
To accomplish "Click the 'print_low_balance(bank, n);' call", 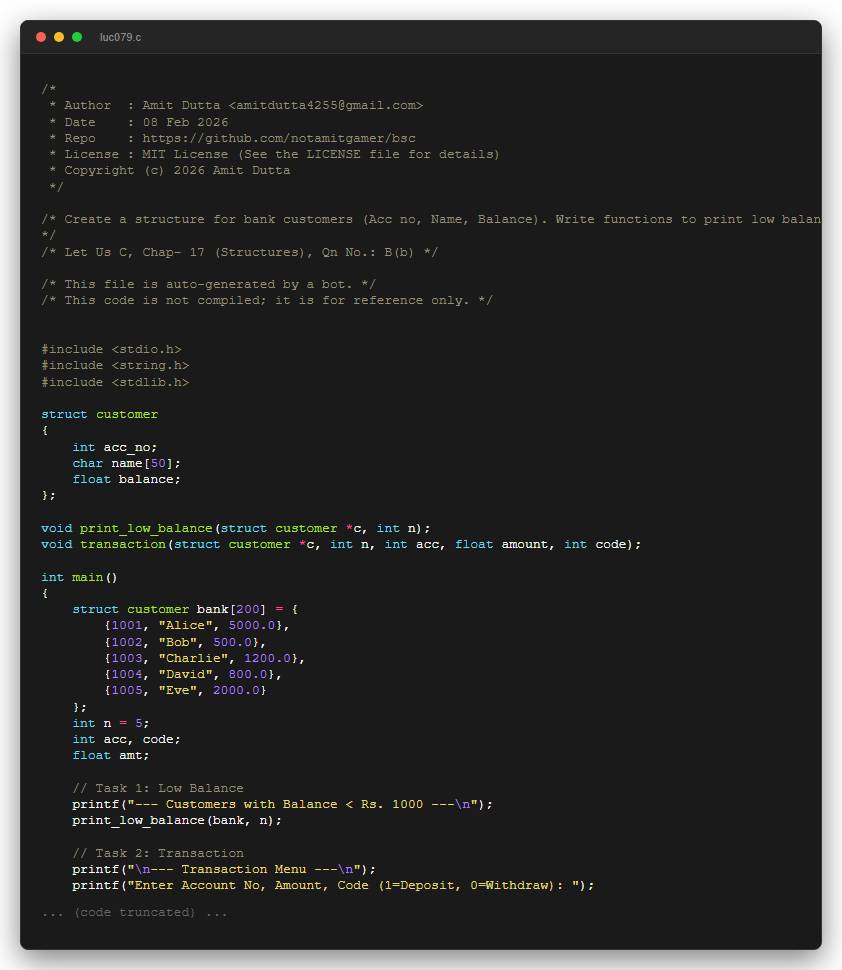I will pos(177,820).
